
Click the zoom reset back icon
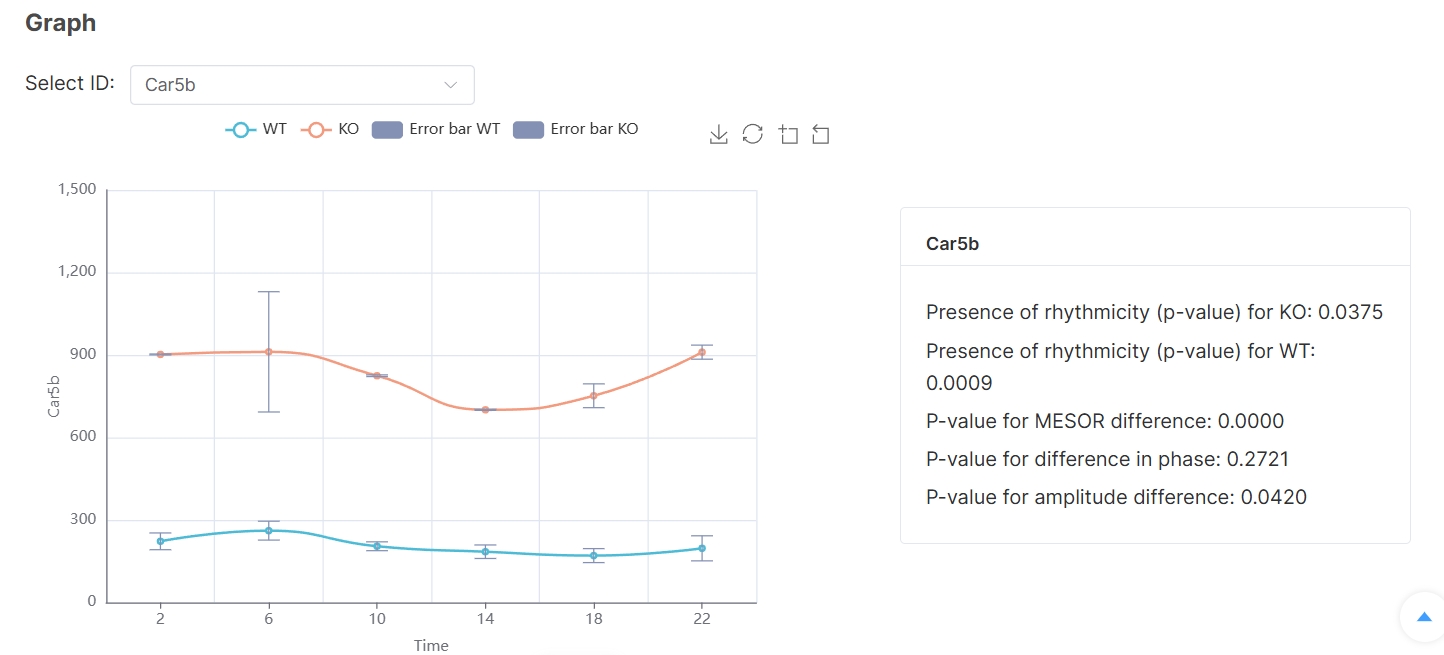(821, 135)
